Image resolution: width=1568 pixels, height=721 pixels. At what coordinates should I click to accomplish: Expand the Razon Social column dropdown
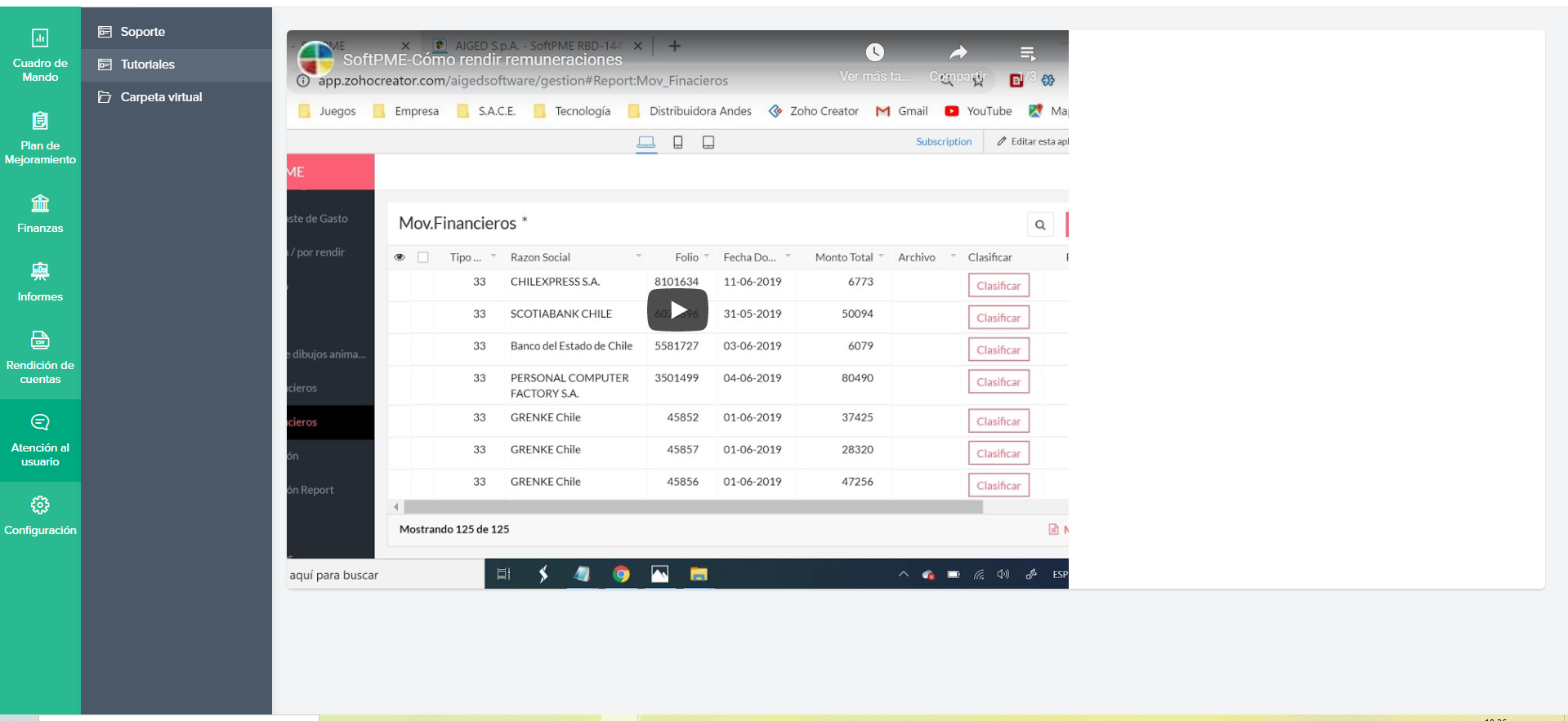coord(638,256)
